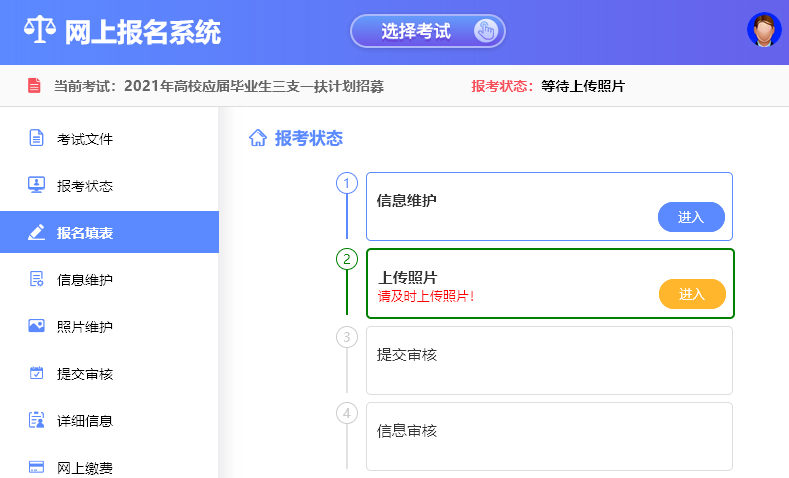Click the 网上缴费 card icon
Screen dimensions: 789x478
(36, 466)
